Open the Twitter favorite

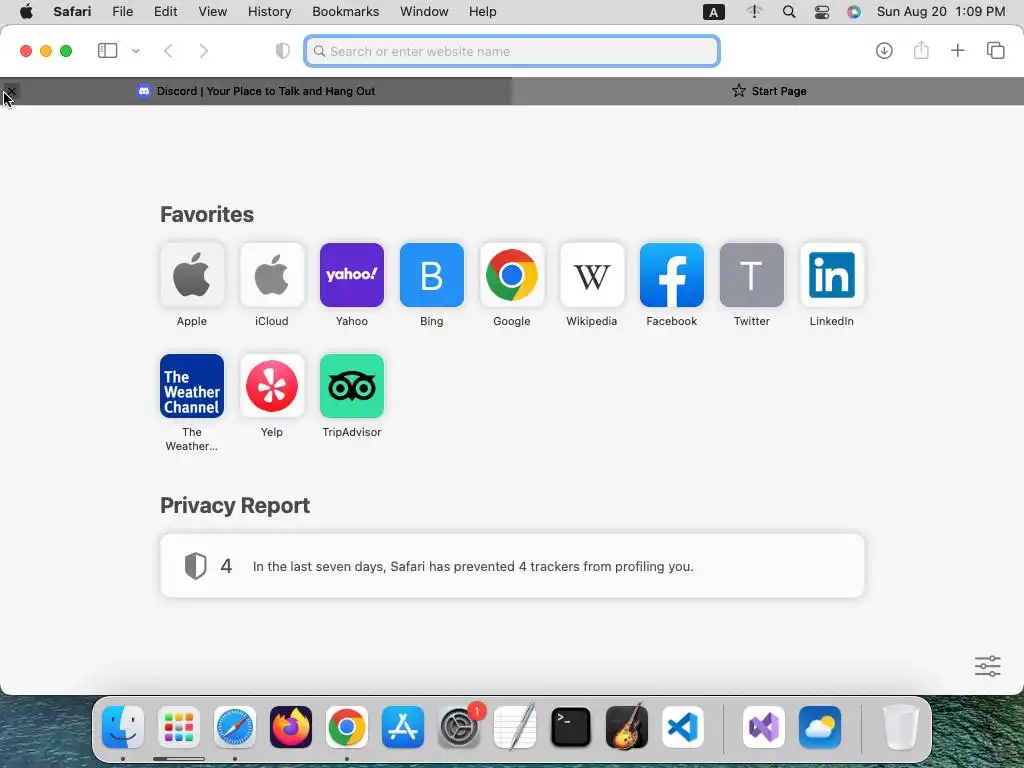pos(752,275)
